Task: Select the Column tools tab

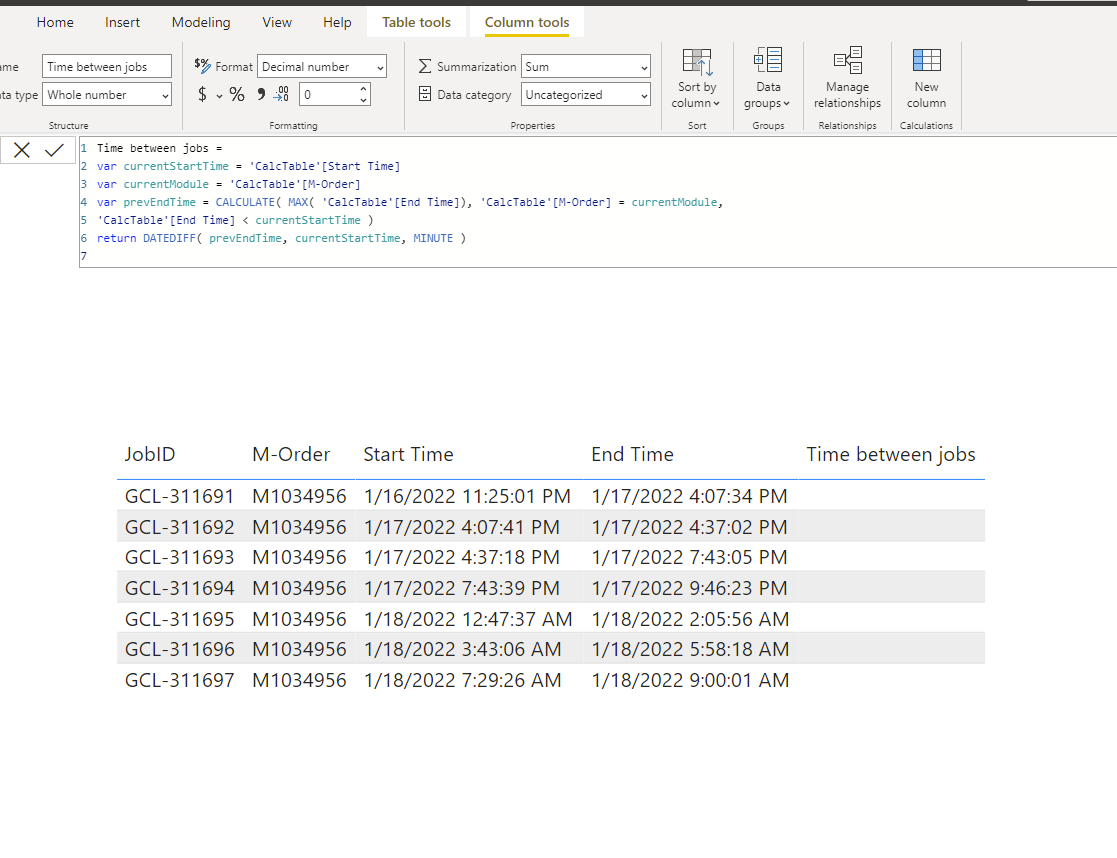Action: (527, 22)
